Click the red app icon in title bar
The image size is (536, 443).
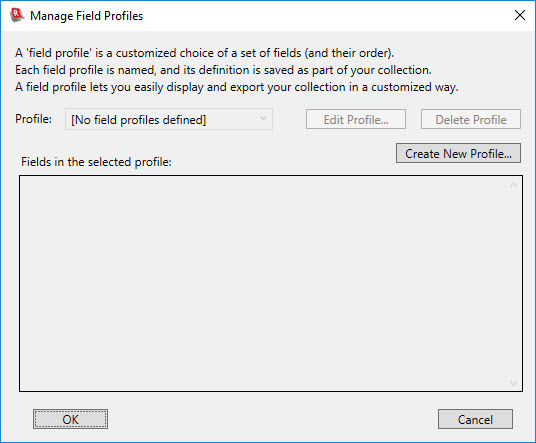pos(17,15)
